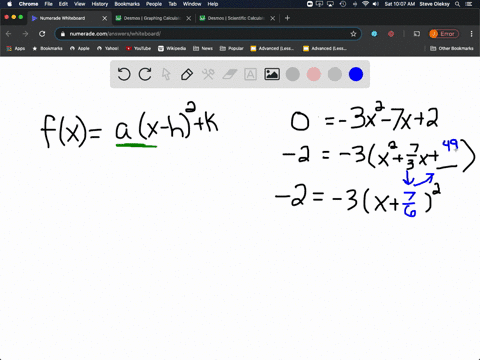Choose the selection pointer tool
This screenshot has height=360, width=480.
(x=166, y=74)
